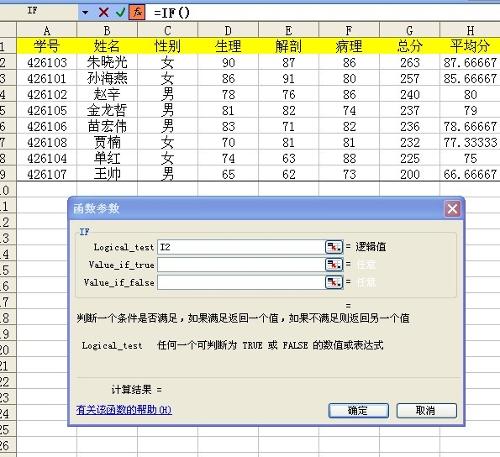Select the name cell 孙海燕
This screenshot has width=500, height=457.
coord(107,78)
